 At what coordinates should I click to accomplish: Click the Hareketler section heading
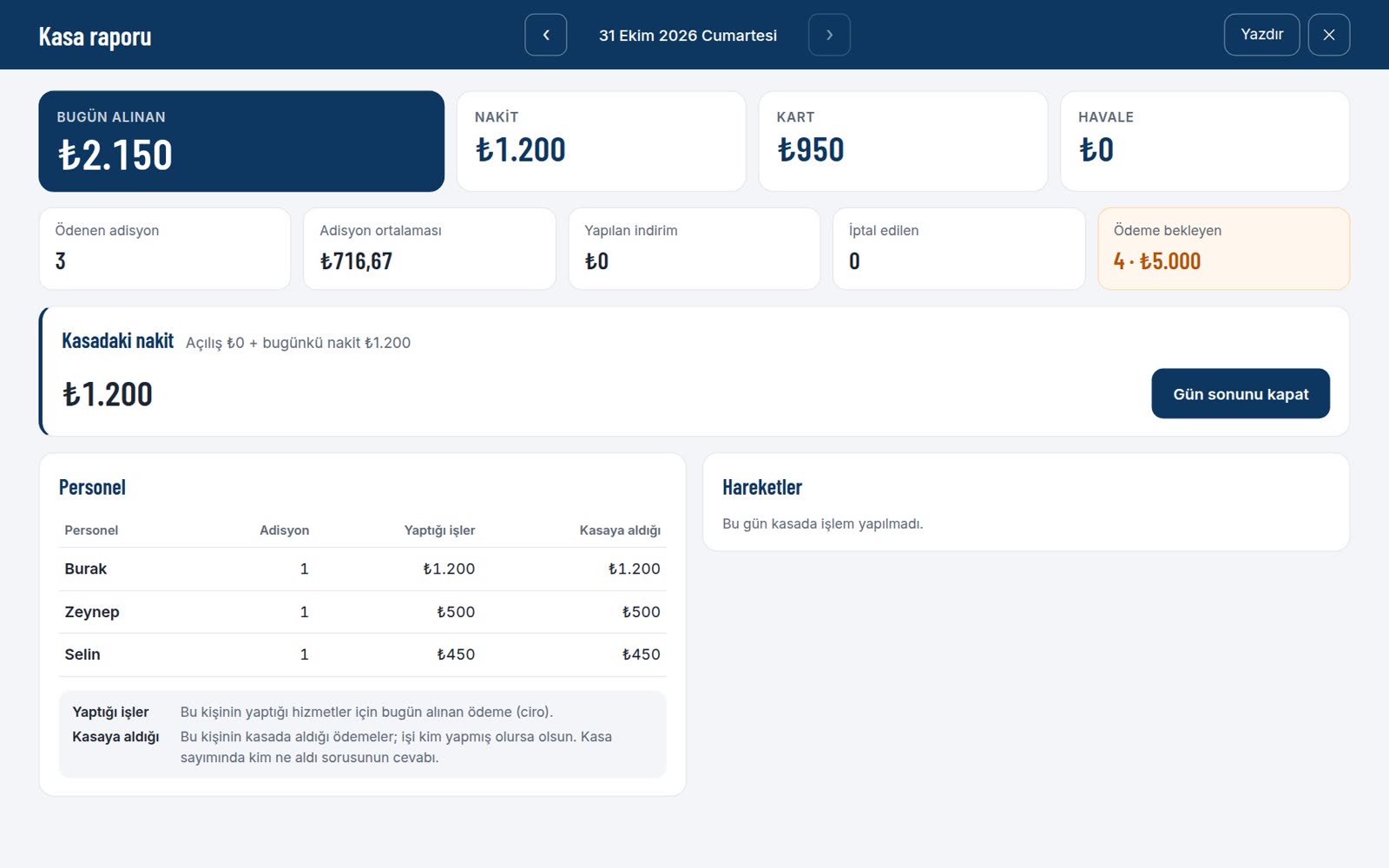762,487
